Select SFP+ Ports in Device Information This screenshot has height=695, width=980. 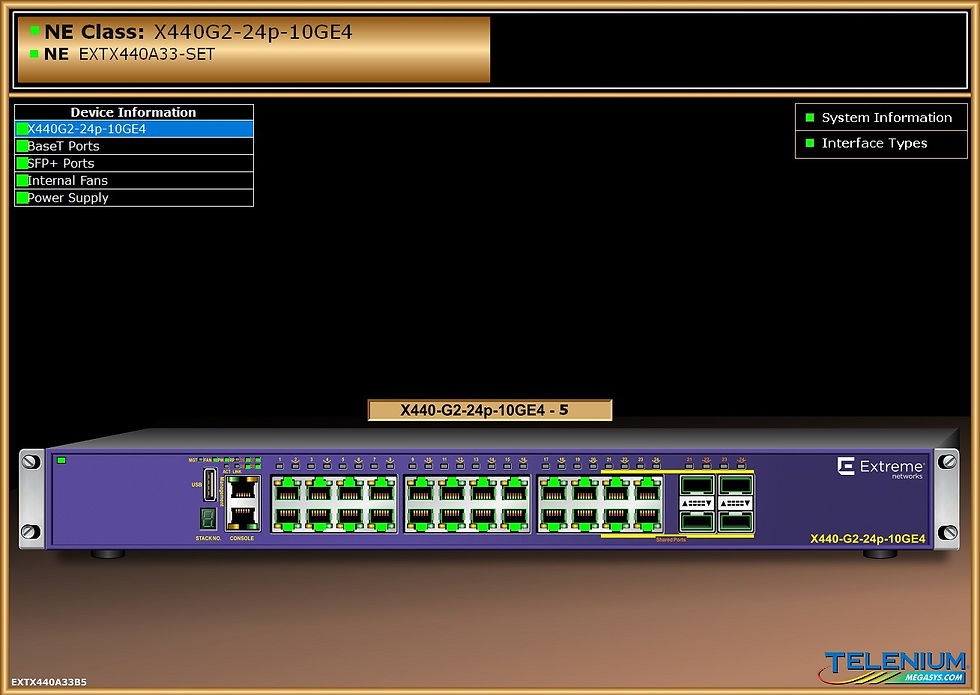coord(134,163)
